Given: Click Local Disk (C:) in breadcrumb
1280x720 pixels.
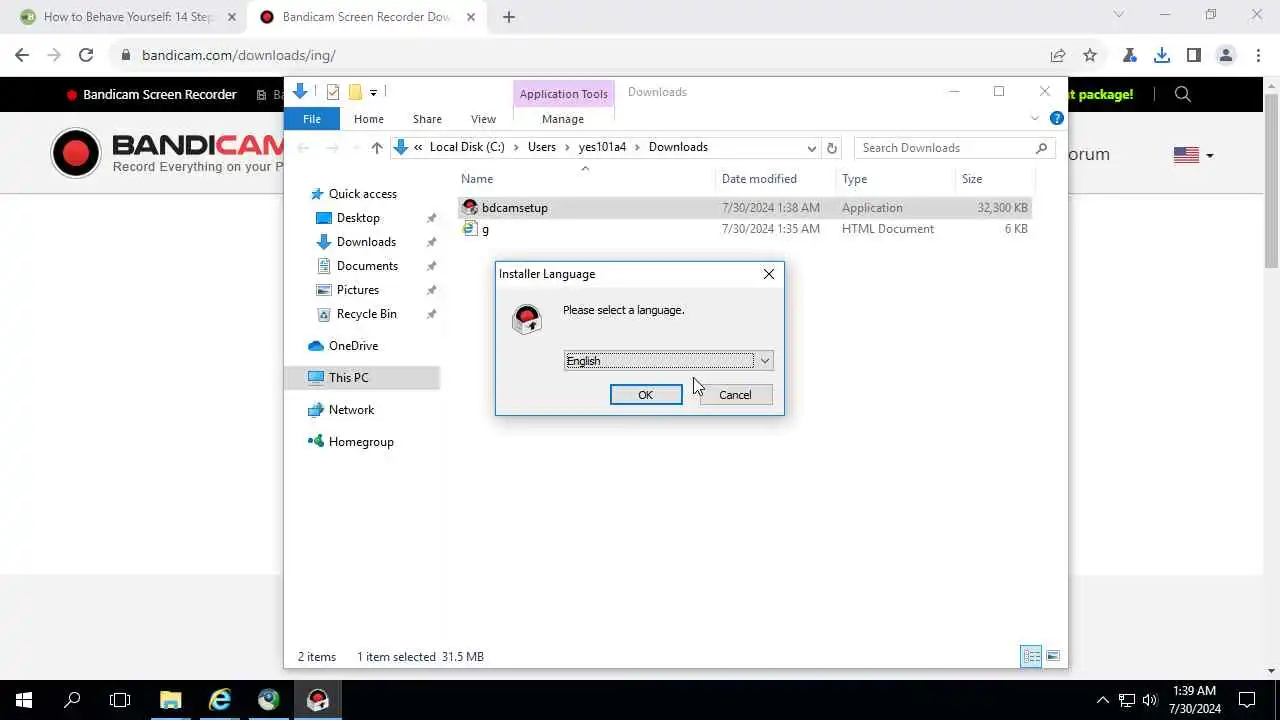Looking at the screenshot, I should tap(467, 147).
